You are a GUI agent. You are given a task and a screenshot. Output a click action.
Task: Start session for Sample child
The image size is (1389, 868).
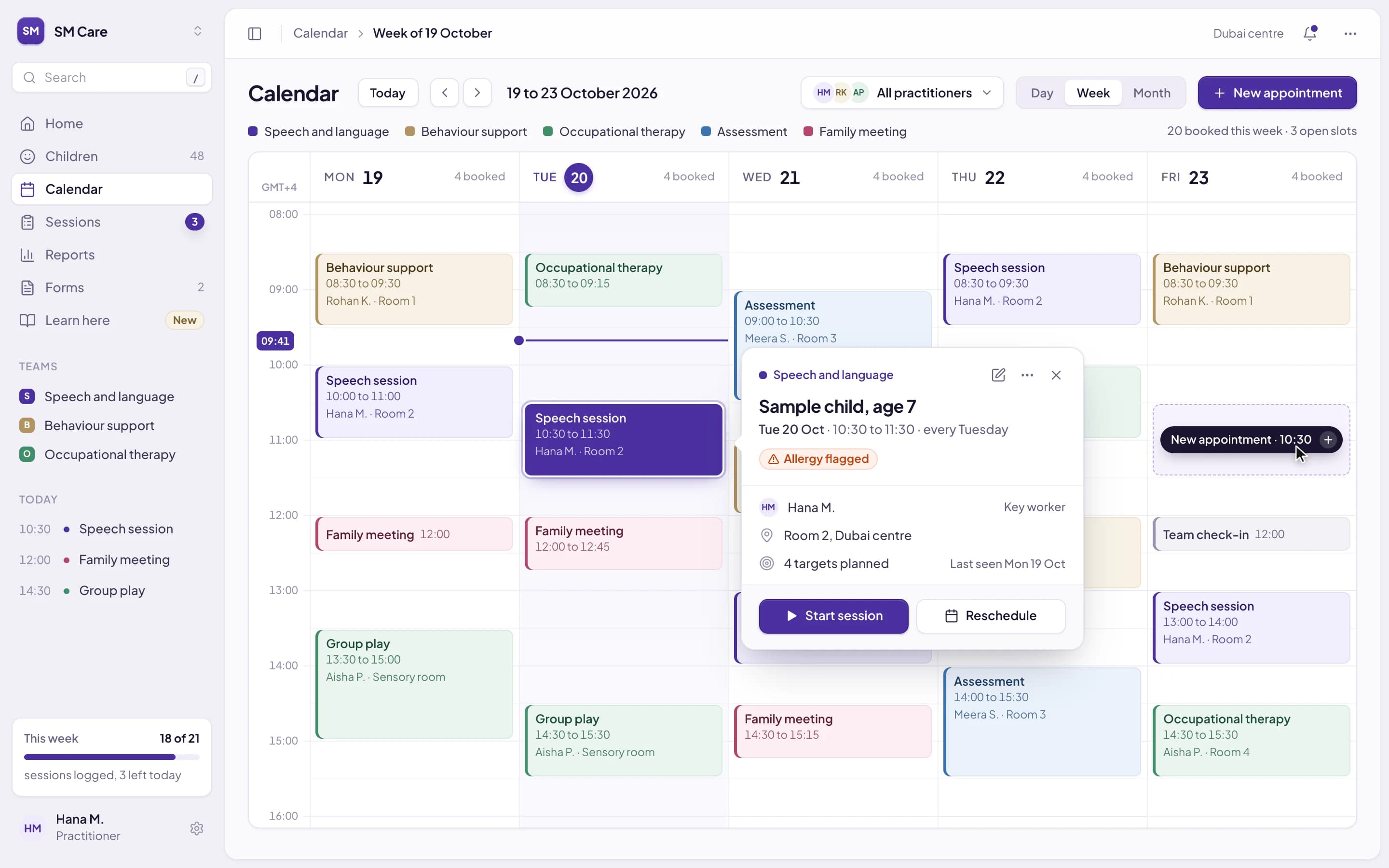833,616
